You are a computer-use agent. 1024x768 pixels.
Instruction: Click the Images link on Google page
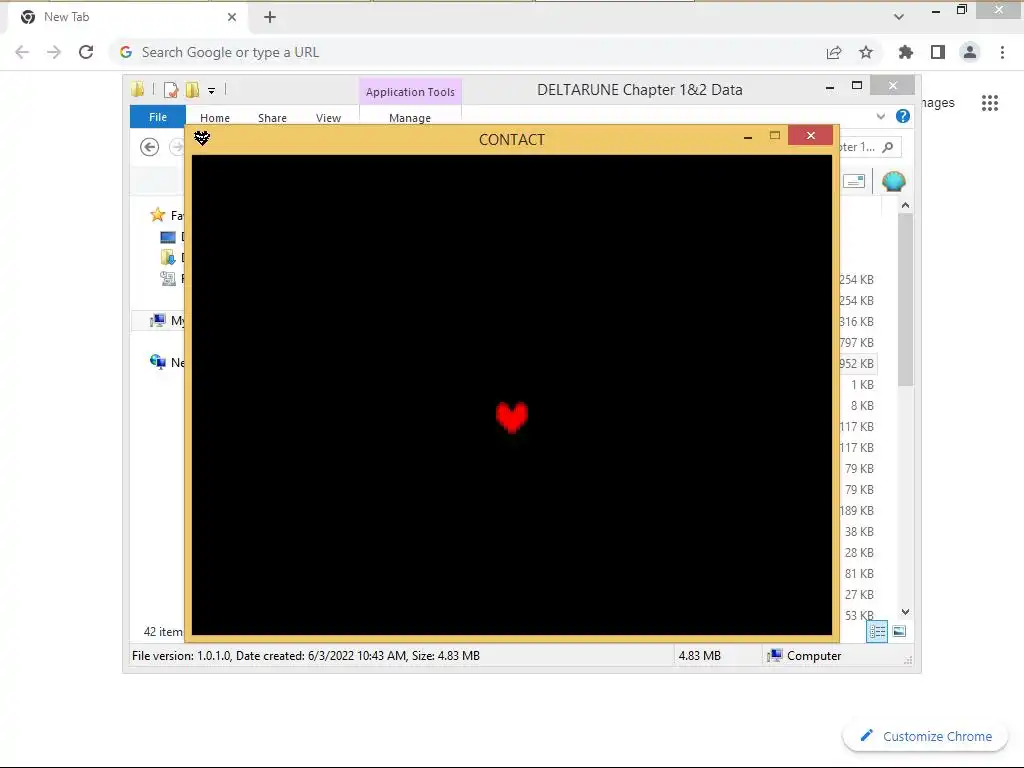pyautogui.click(x=938, y=103)
